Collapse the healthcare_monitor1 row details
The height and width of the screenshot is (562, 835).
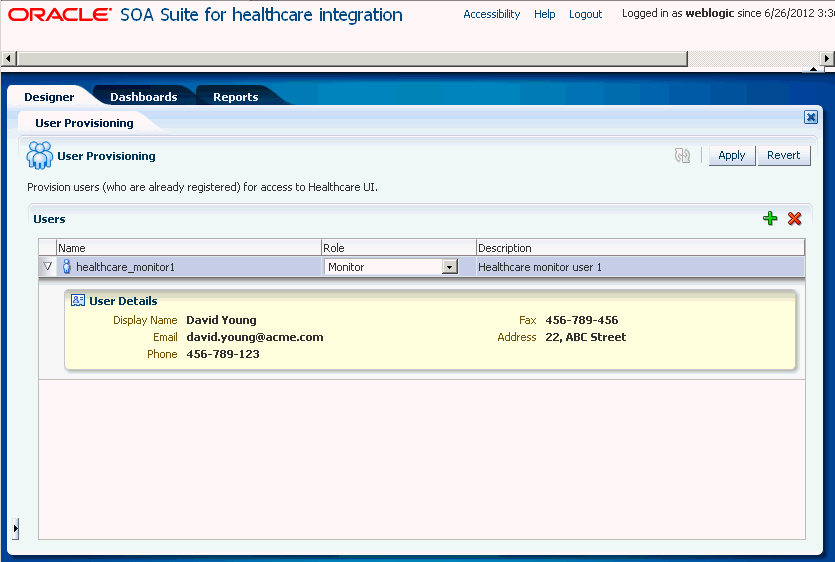point(47,266)
